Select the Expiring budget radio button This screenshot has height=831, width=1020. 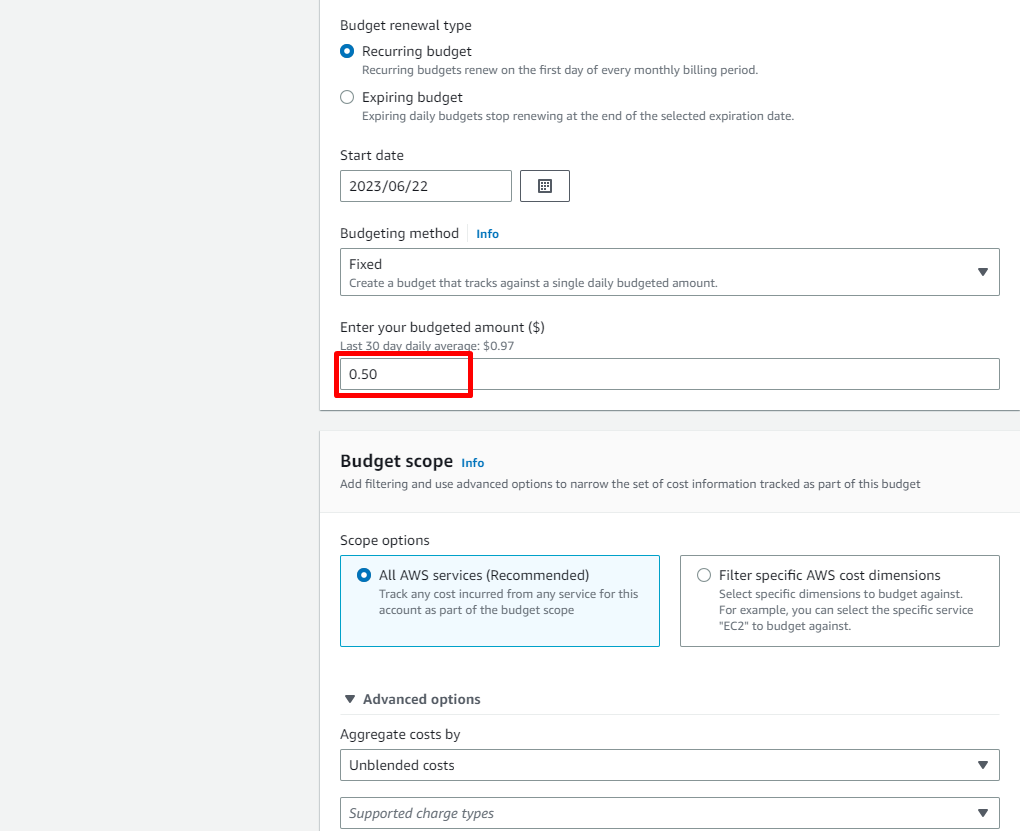pos(347,97)
